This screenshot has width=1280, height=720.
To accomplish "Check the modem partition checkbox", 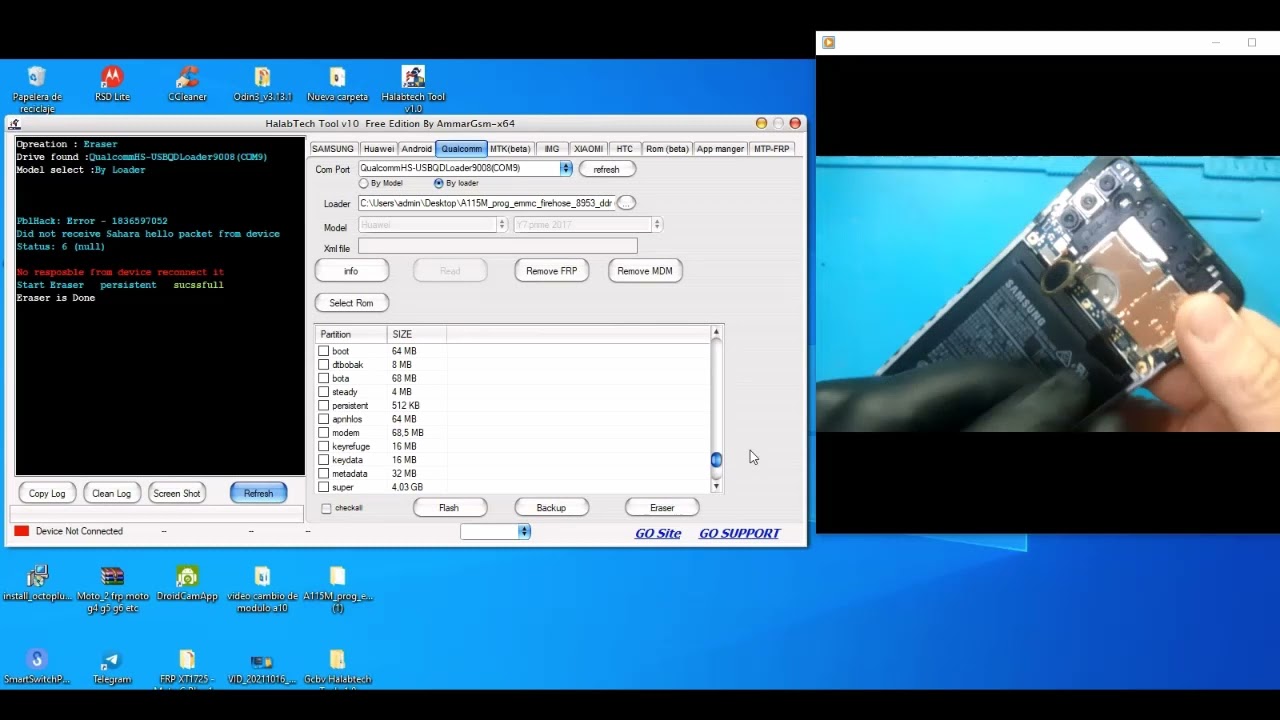I will 323,432.
